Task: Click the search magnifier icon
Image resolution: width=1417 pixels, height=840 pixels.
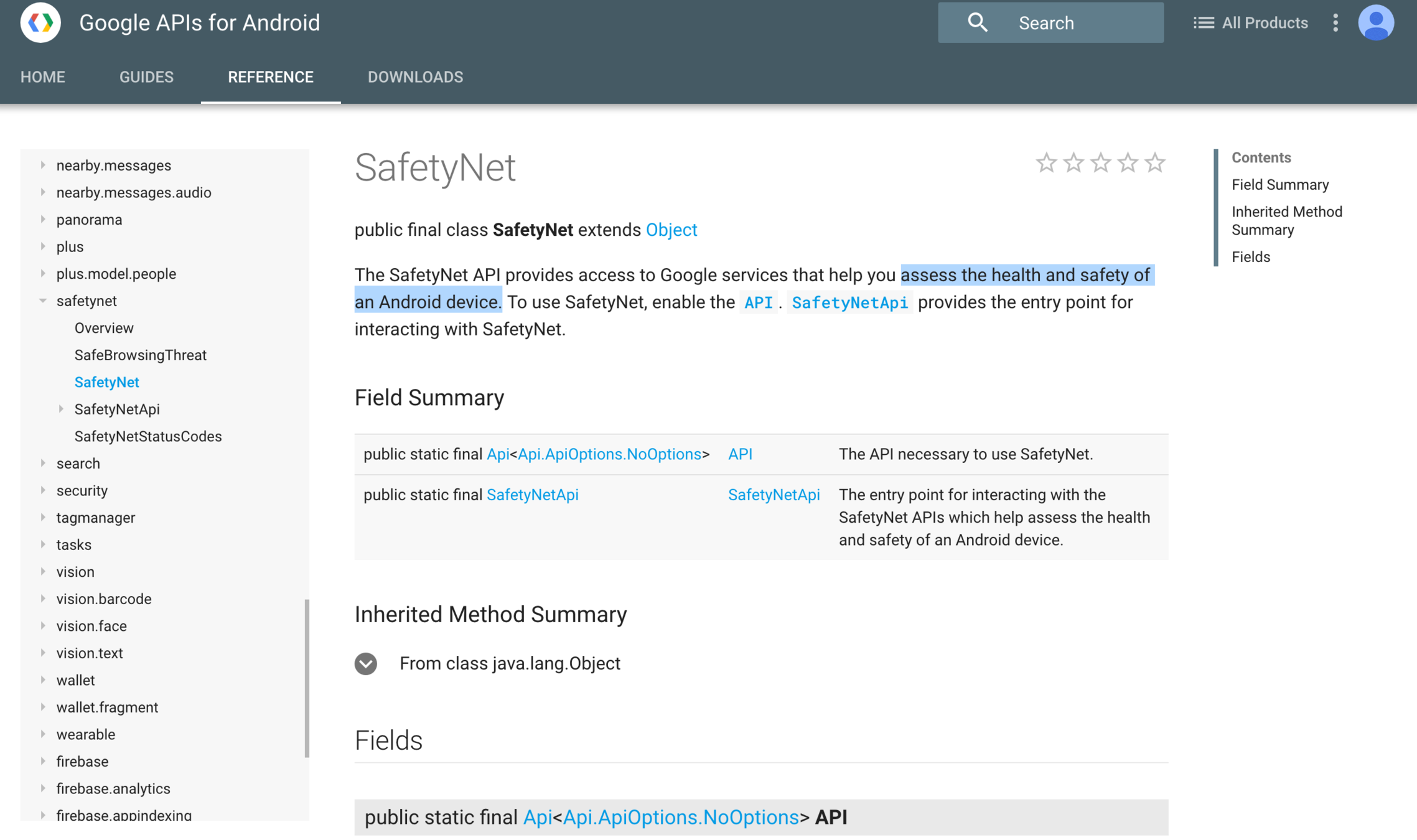Action: [x=977, y=22]
